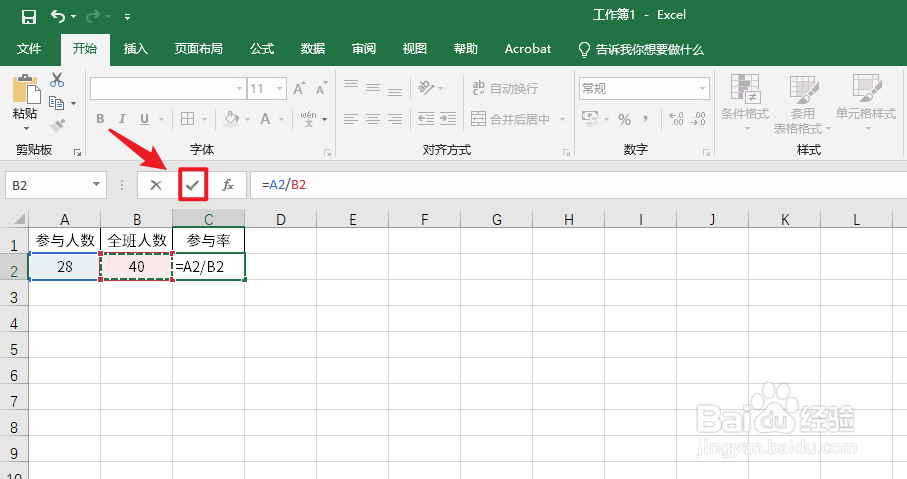The height and width of the screenshot is (479, 907).
Task: Toggle Bold formatting
Action: pyautogui.click(x=100, y=119)
